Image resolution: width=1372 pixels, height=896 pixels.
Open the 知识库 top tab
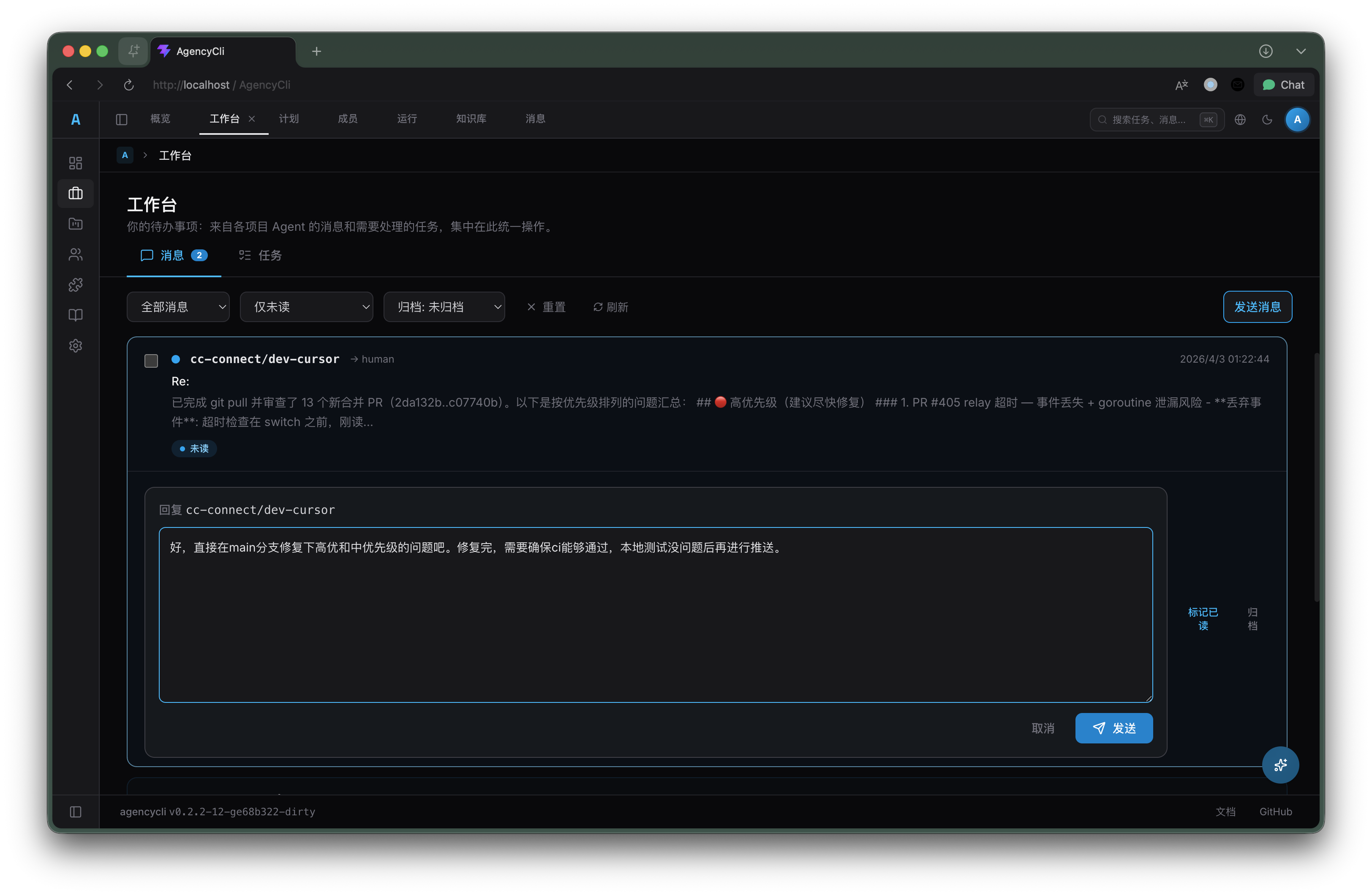click(x=471, y=119)
